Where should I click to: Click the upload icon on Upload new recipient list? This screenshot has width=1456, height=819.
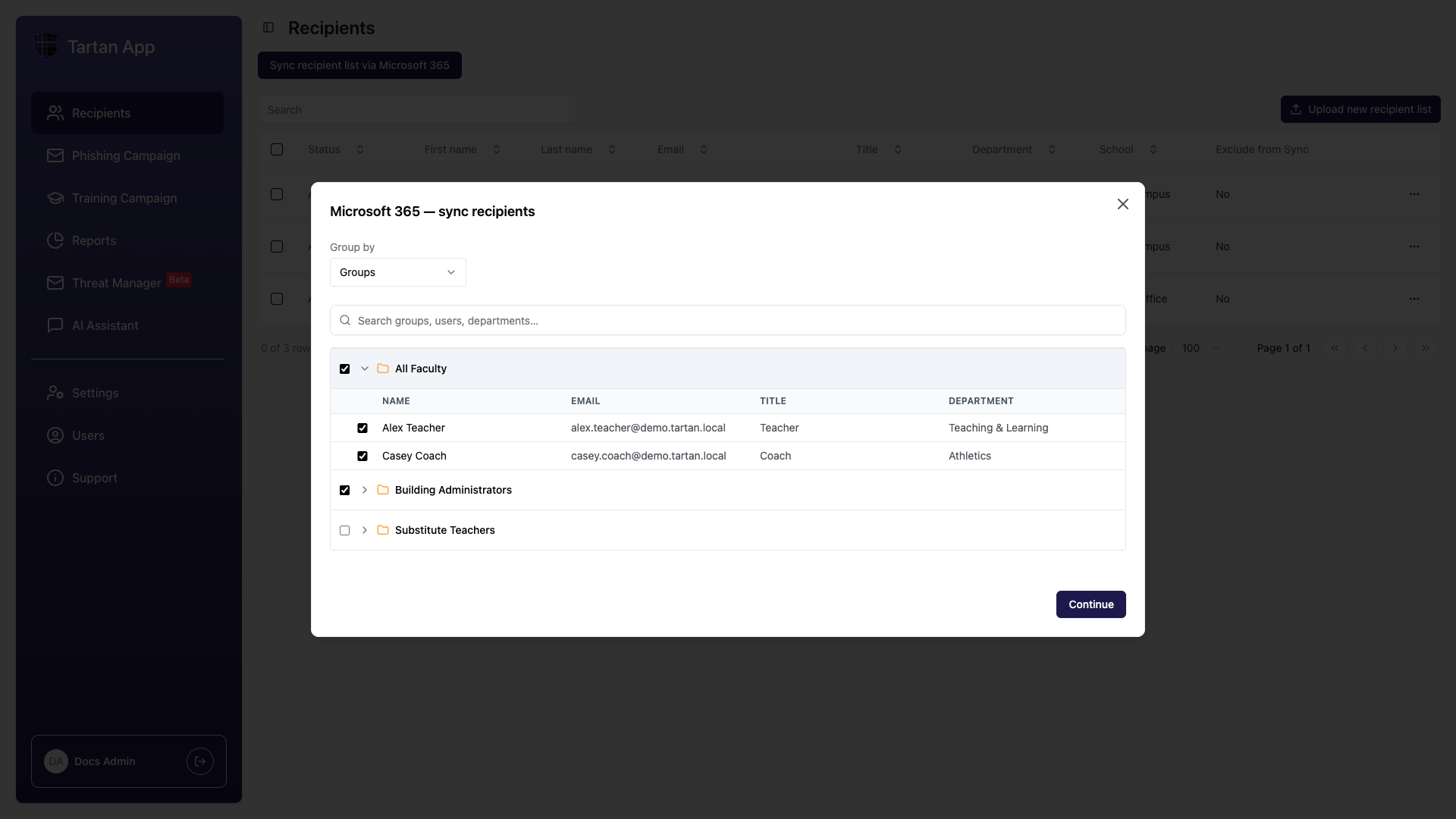click(x=1296, y=109)
